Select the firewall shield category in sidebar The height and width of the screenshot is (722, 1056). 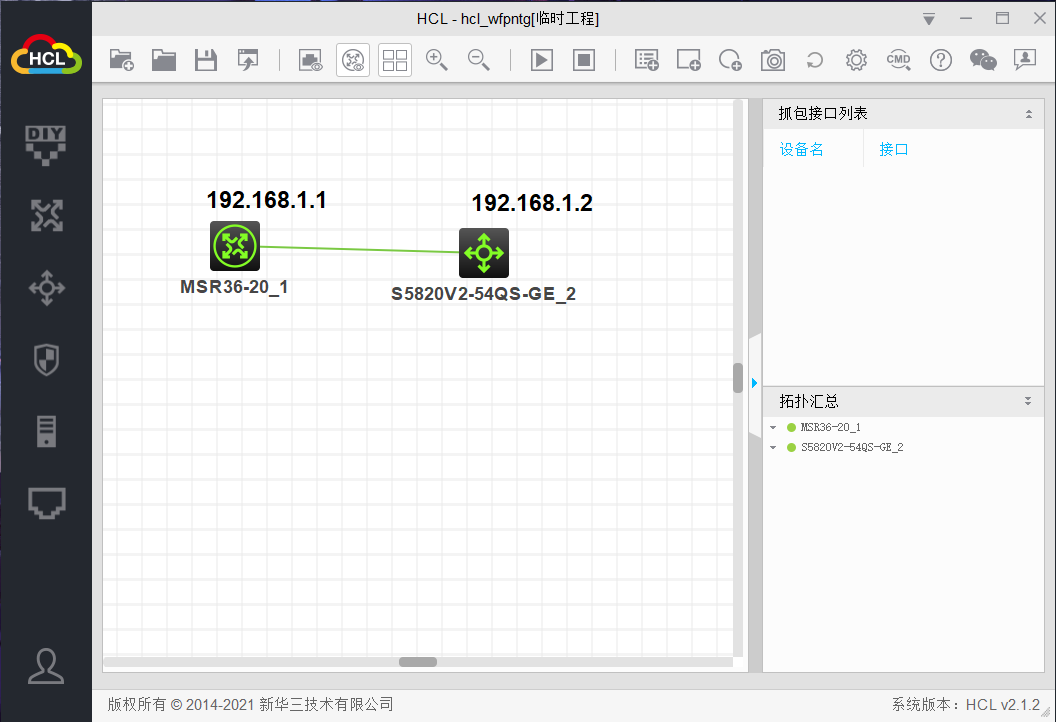click(x=46, y=359)
